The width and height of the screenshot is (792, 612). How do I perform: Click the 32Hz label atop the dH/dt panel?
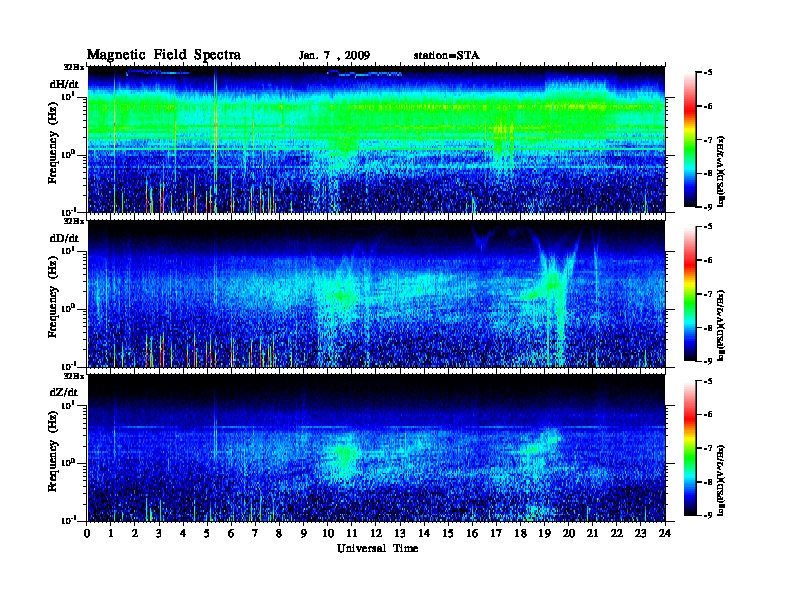(74, 67)
